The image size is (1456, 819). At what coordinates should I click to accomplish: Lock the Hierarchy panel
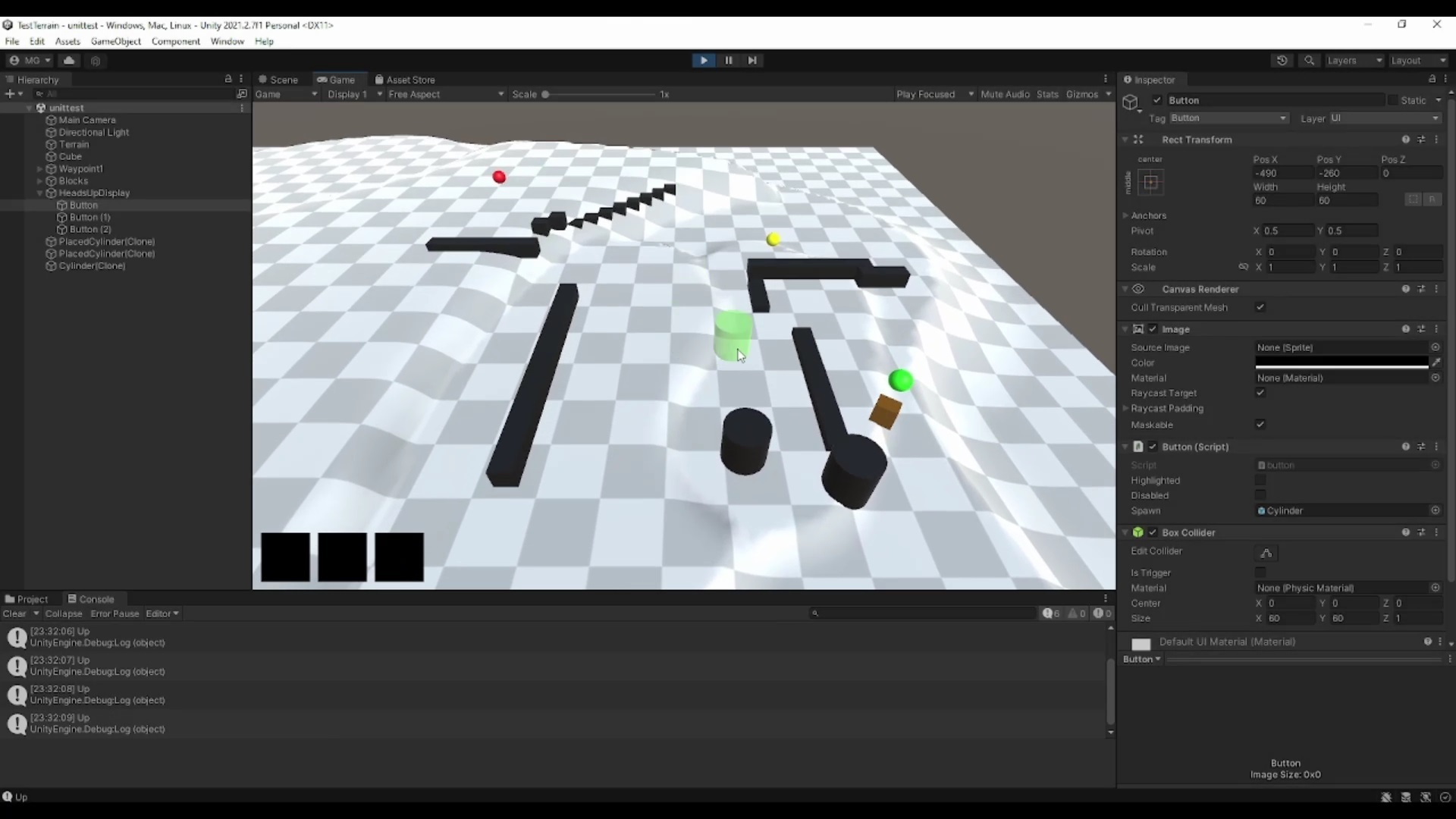(227, 79)
